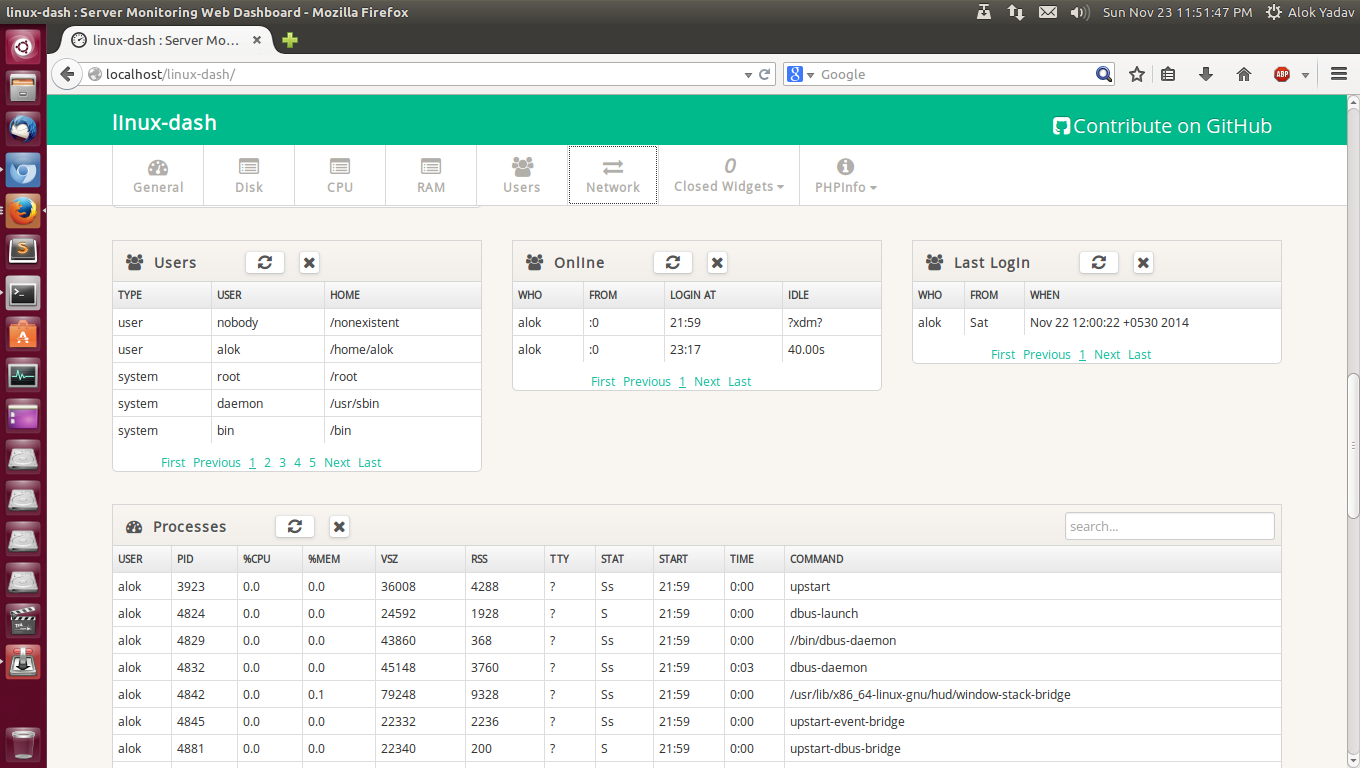1360x768 pixels.
Task: Refresh the Processes widget
Action: click(x=294, y=526)
